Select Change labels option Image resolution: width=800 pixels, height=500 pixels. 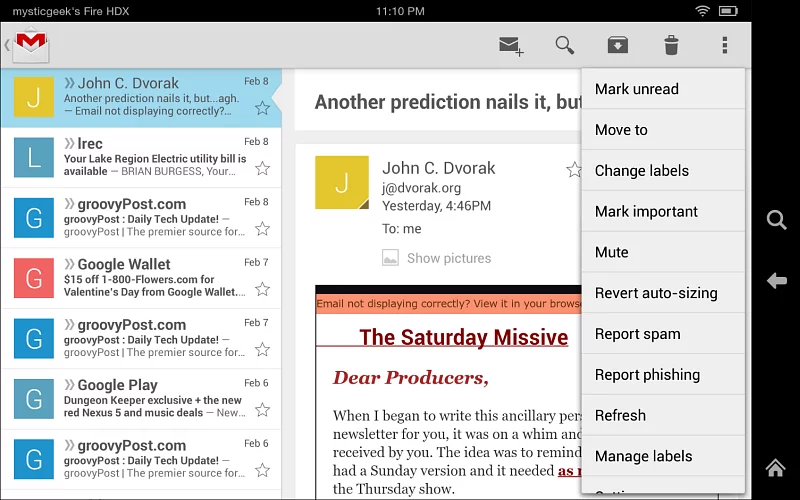(663, 170)
